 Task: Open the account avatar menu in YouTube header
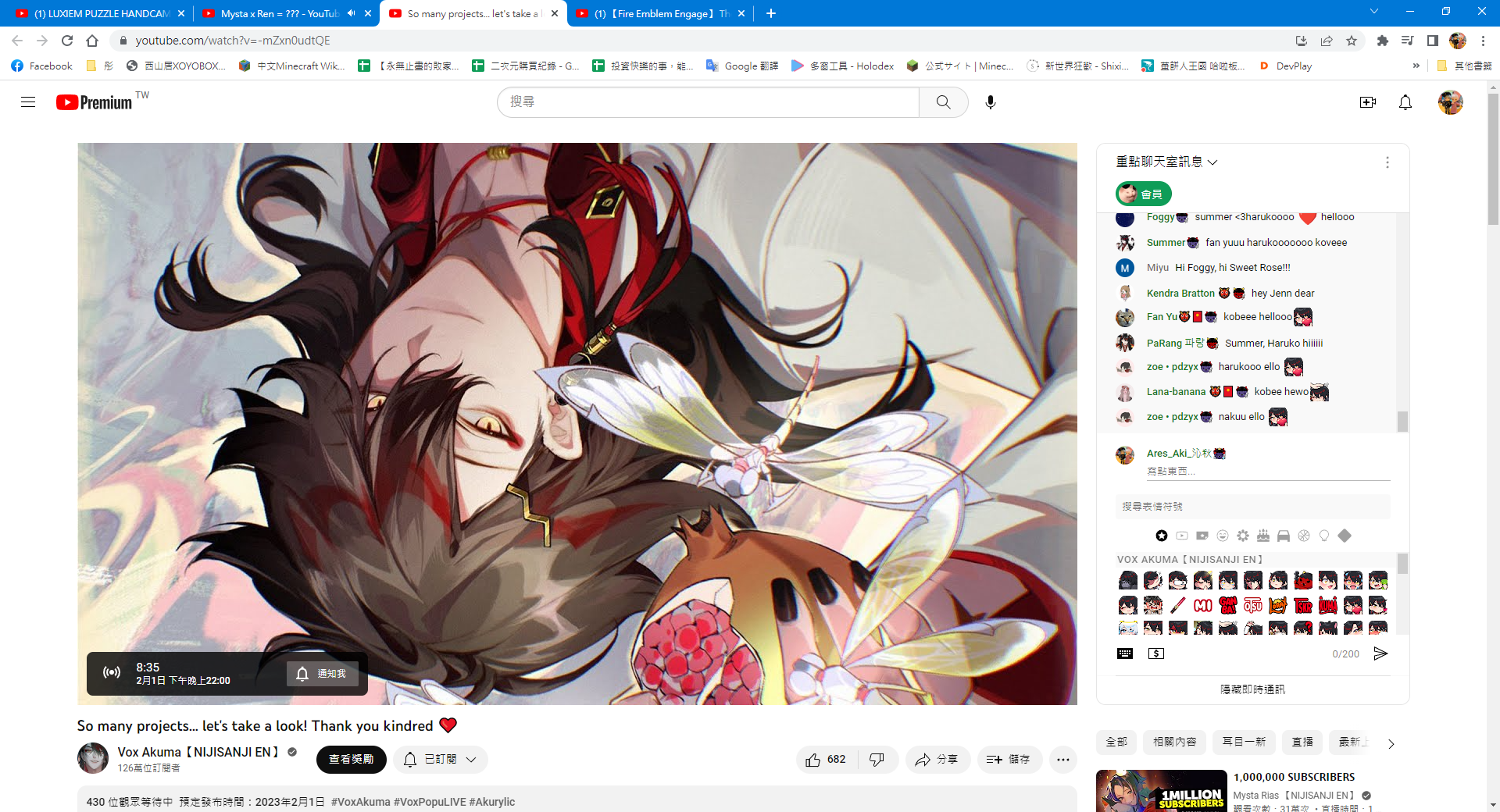click(1450, 102)
